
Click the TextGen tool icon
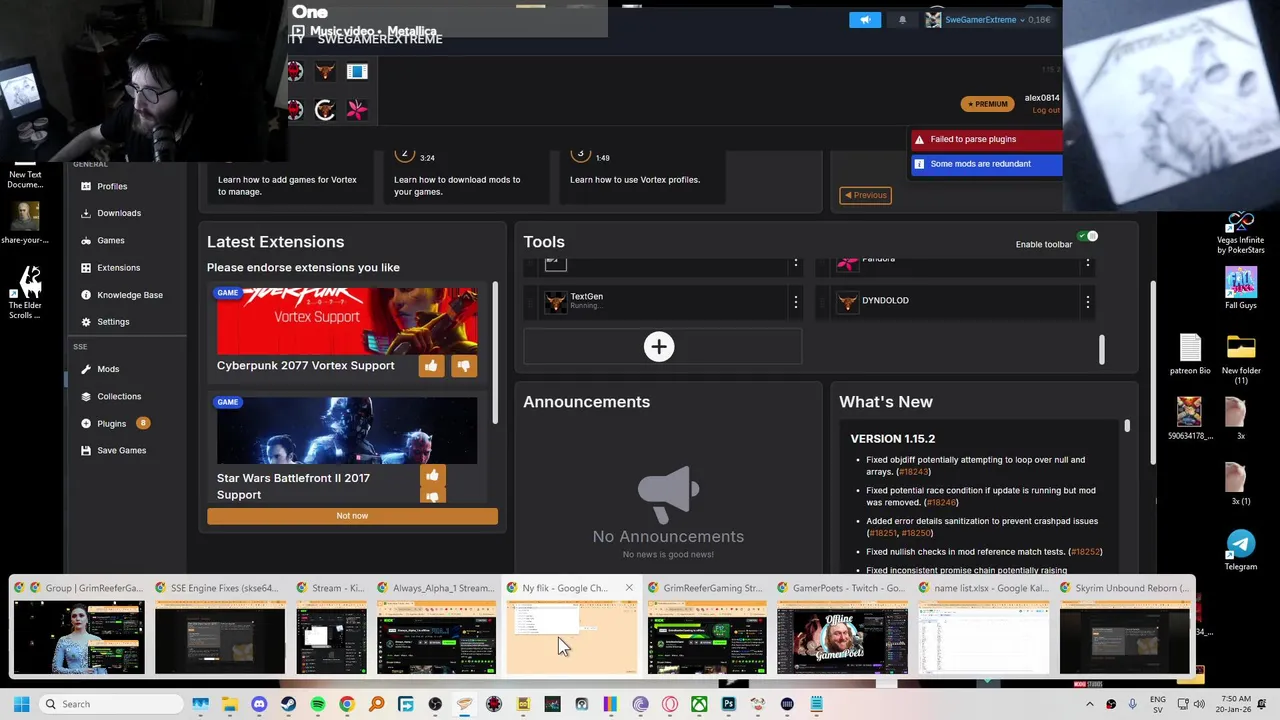(555, 301)
